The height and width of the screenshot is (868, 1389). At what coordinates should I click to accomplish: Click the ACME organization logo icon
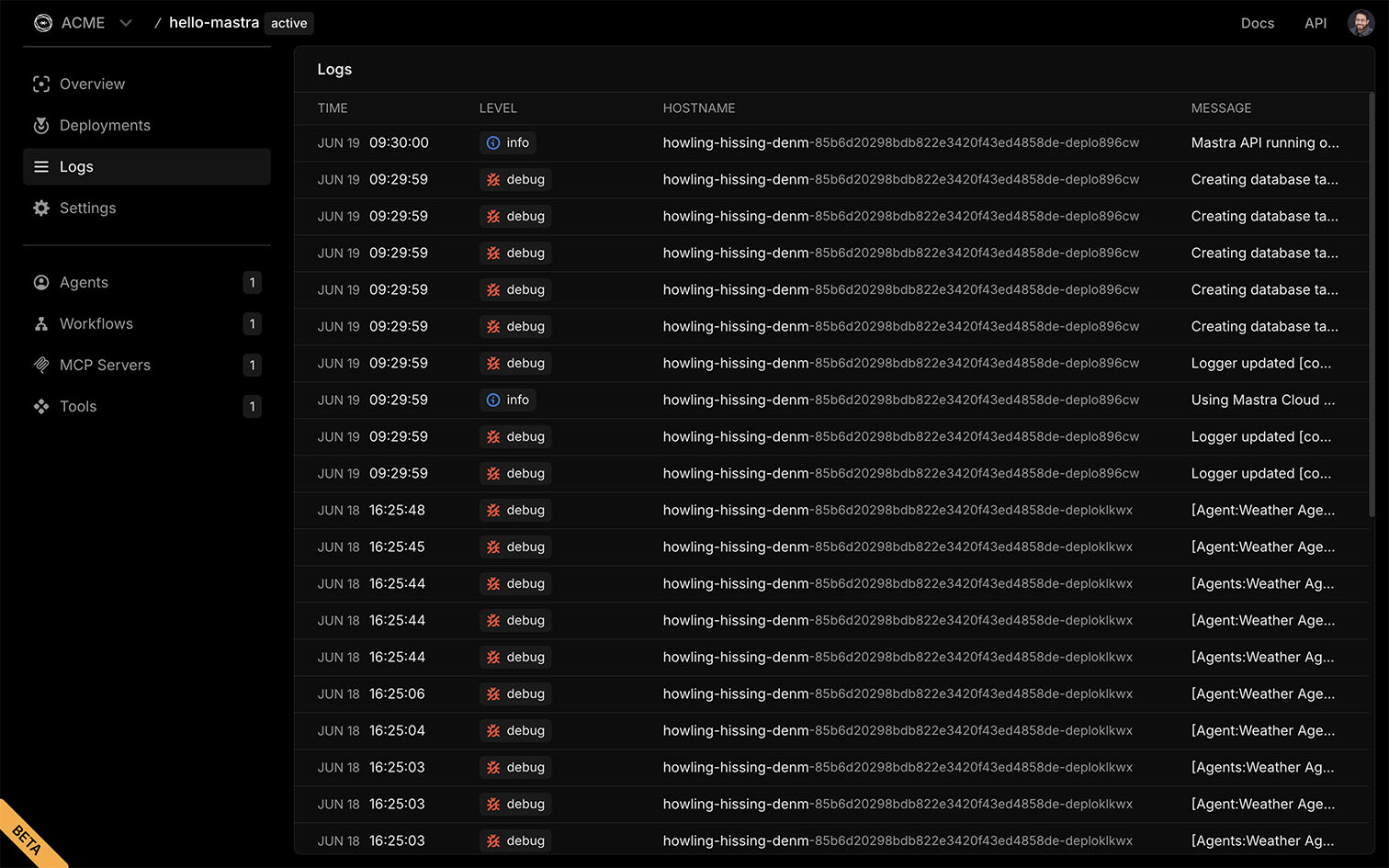43,23
